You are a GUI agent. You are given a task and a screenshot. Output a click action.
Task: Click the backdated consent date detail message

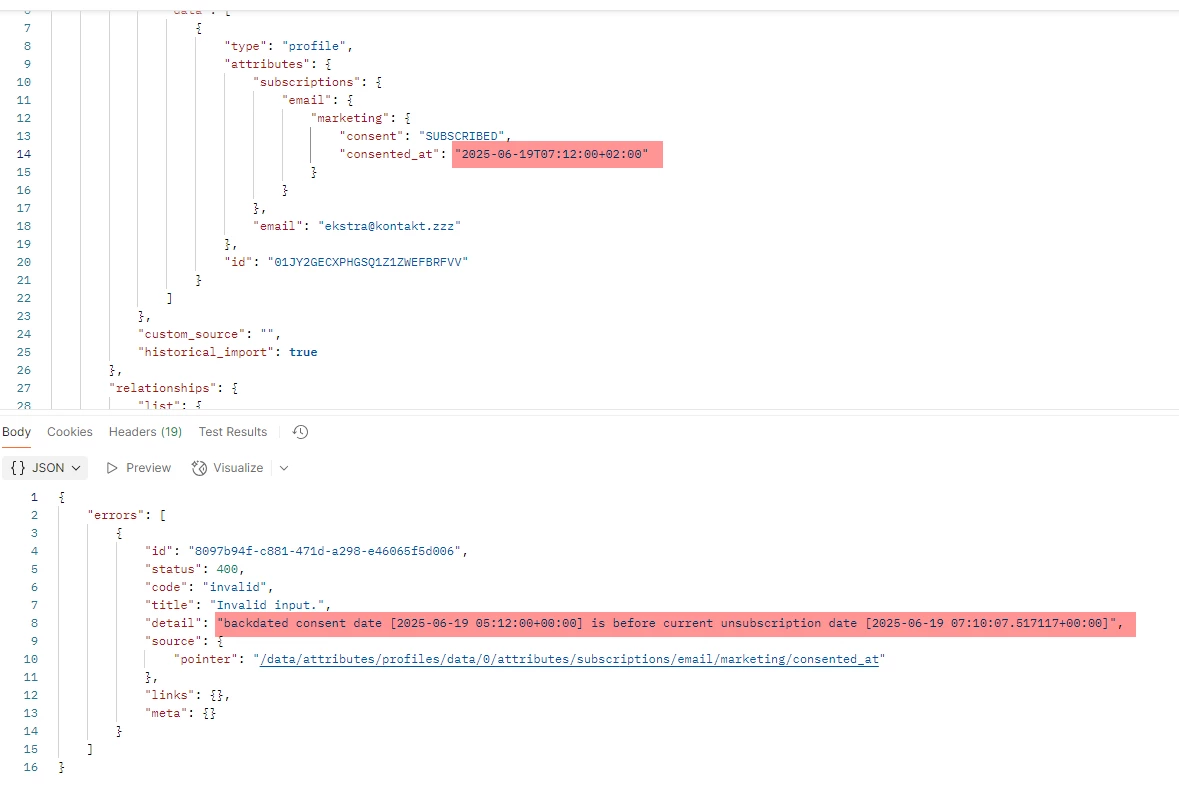coord(666,623)
